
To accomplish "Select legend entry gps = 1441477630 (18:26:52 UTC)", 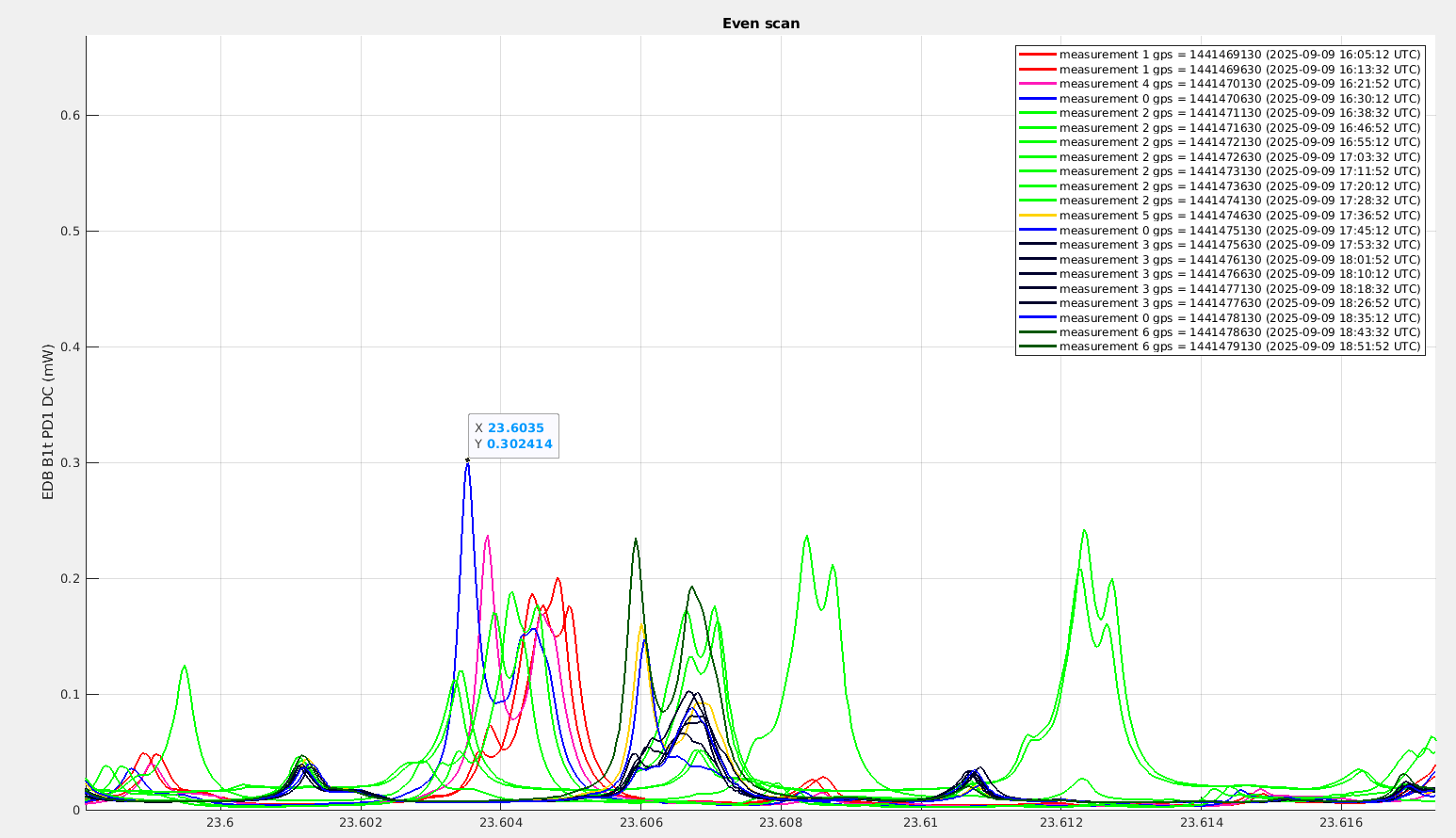I will coord(1220,303).
